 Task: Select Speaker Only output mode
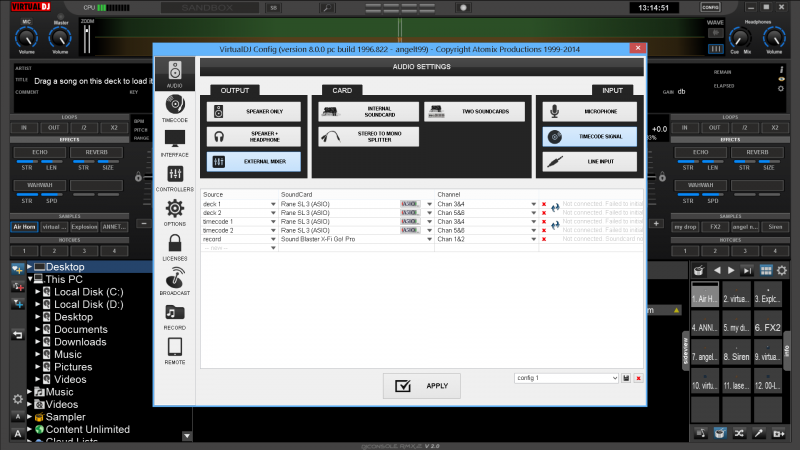[x=254, y=111]
